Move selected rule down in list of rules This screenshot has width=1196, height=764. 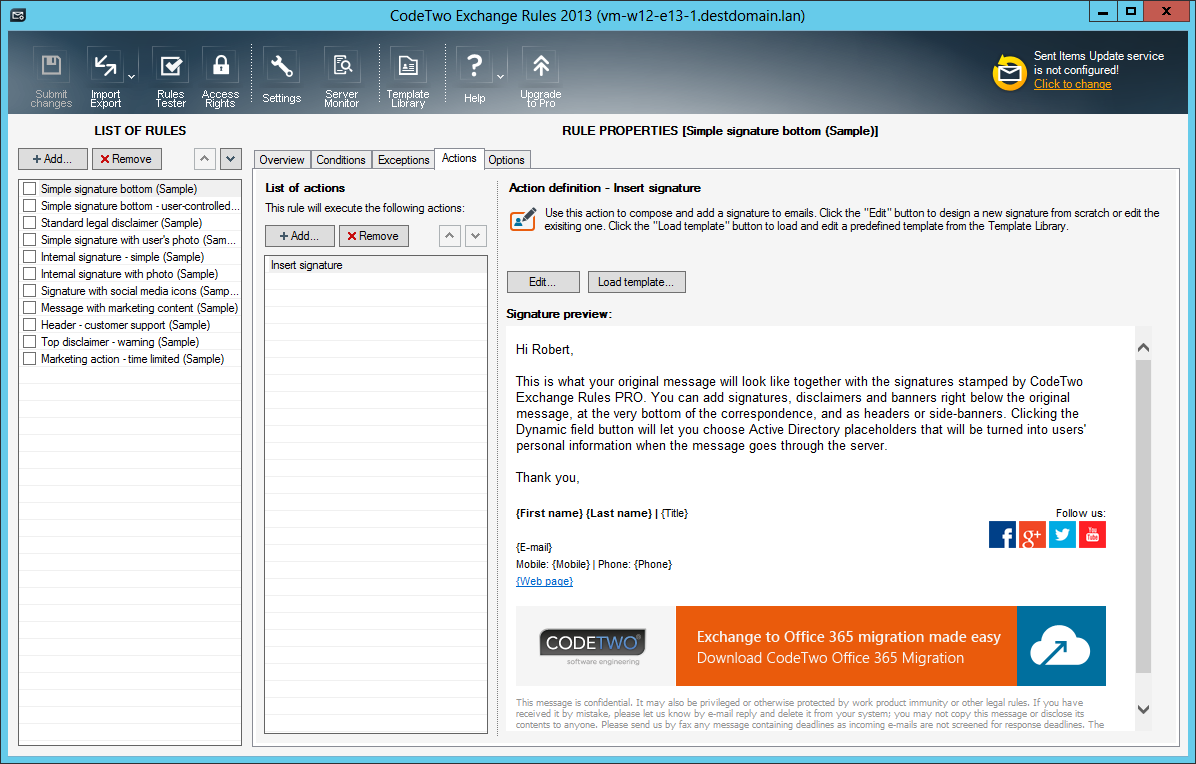(231, 159)
